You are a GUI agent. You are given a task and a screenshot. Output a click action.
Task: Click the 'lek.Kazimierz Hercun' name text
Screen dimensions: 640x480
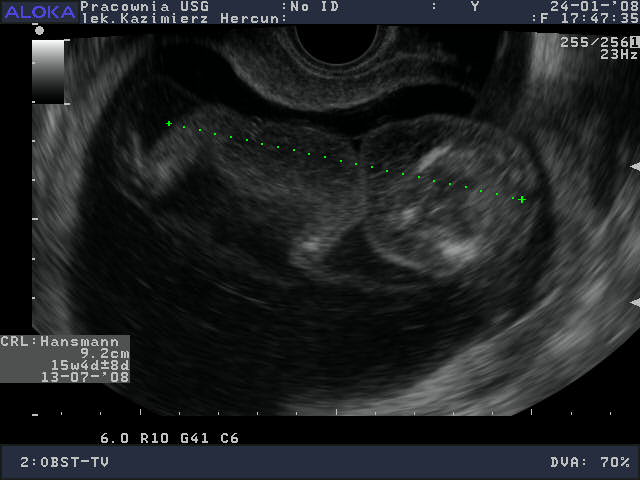click(180, 18)
